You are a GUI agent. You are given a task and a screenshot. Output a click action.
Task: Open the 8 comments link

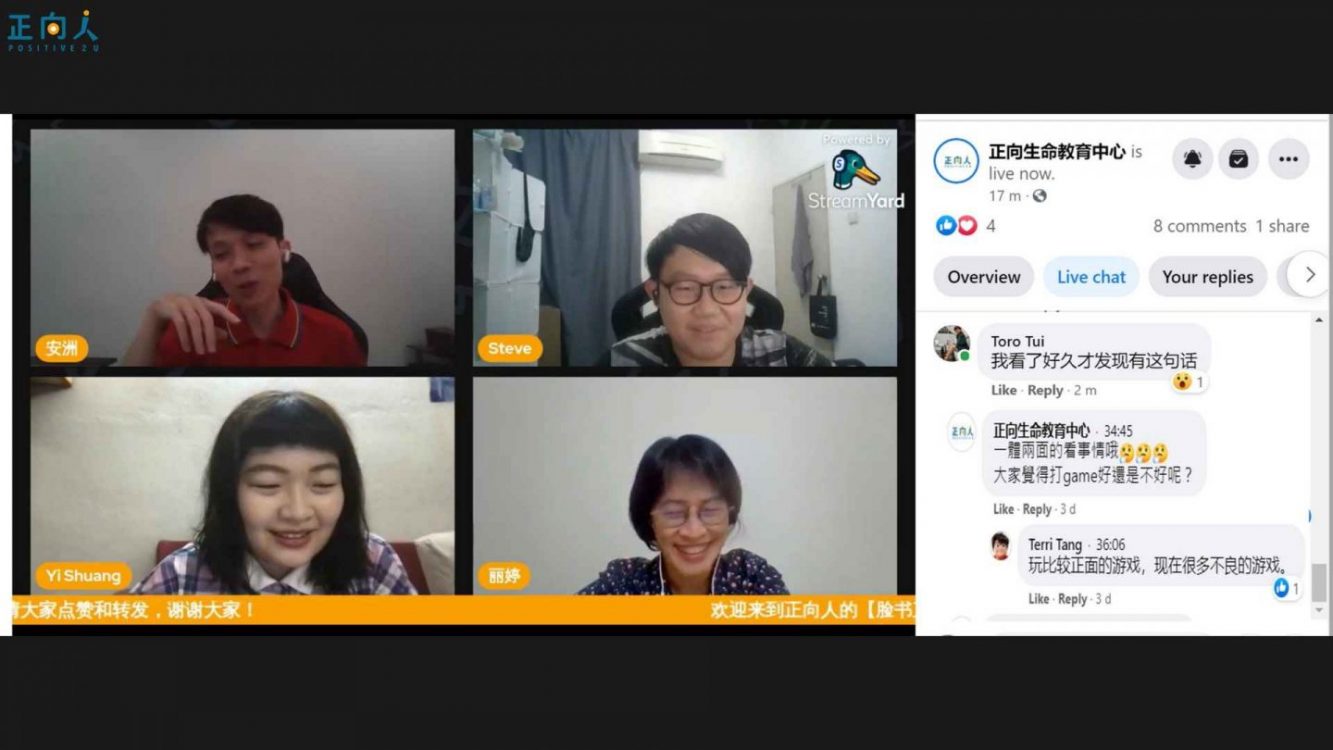coord(1199,226)
